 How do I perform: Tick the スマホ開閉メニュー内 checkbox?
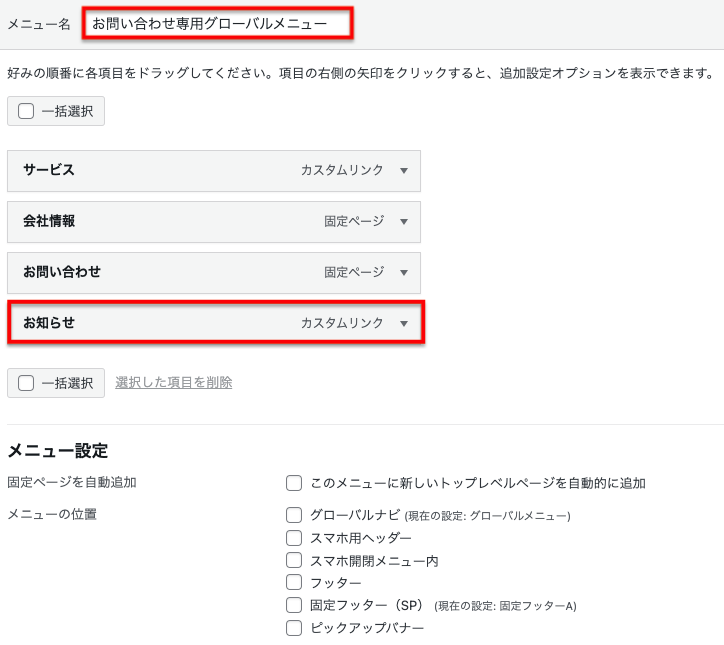(294, 561)
